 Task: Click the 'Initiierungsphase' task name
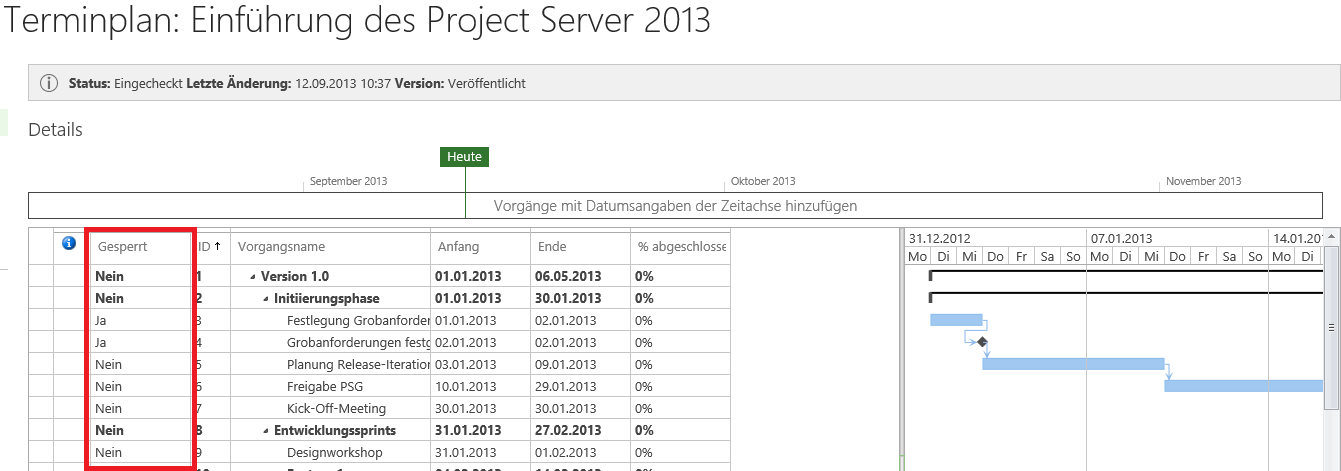(326, 299)
